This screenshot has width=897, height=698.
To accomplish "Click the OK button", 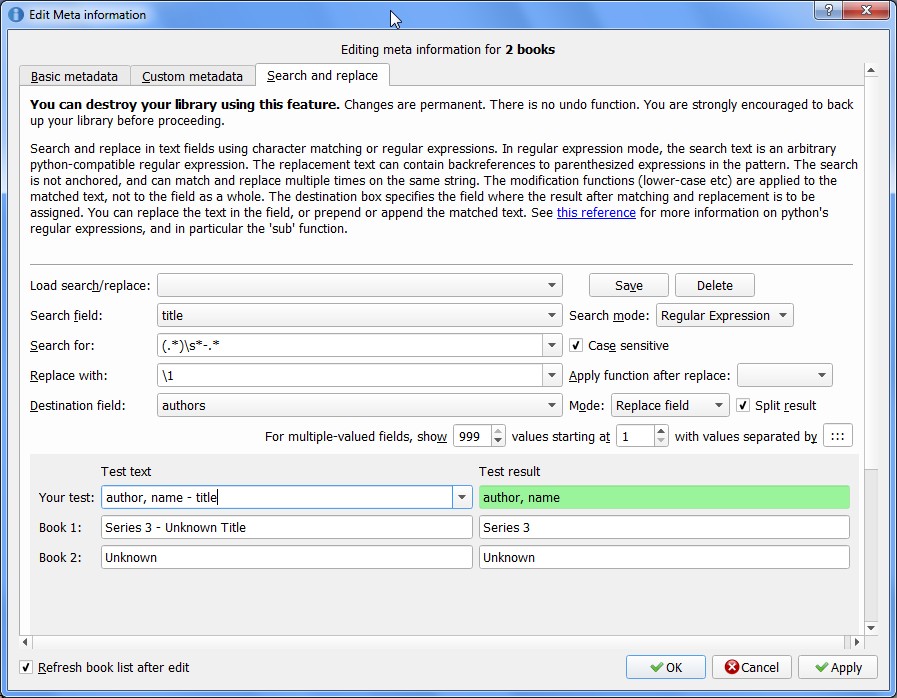I will (666, 667).
